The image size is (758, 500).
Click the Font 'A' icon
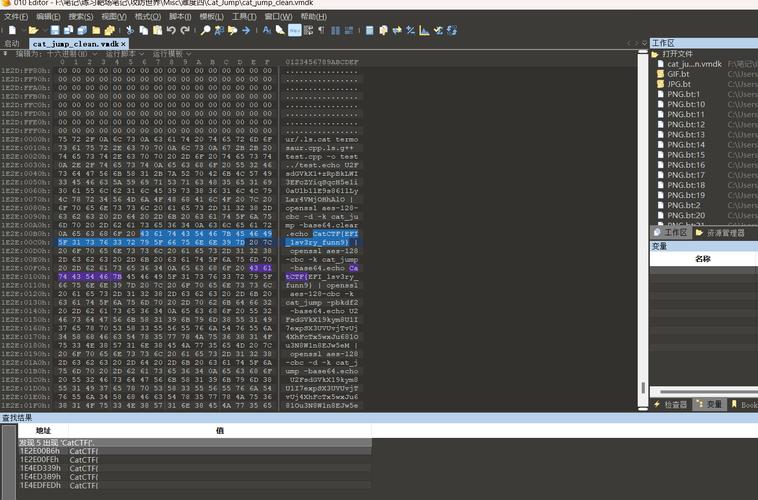point(266,30)
